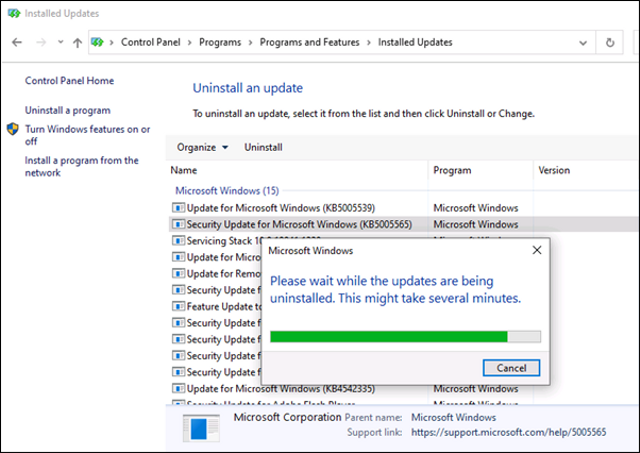This screenshot has width=640, height=453.
Task: Click the Uninstall toolbar button
Action: tap(263, 147)
